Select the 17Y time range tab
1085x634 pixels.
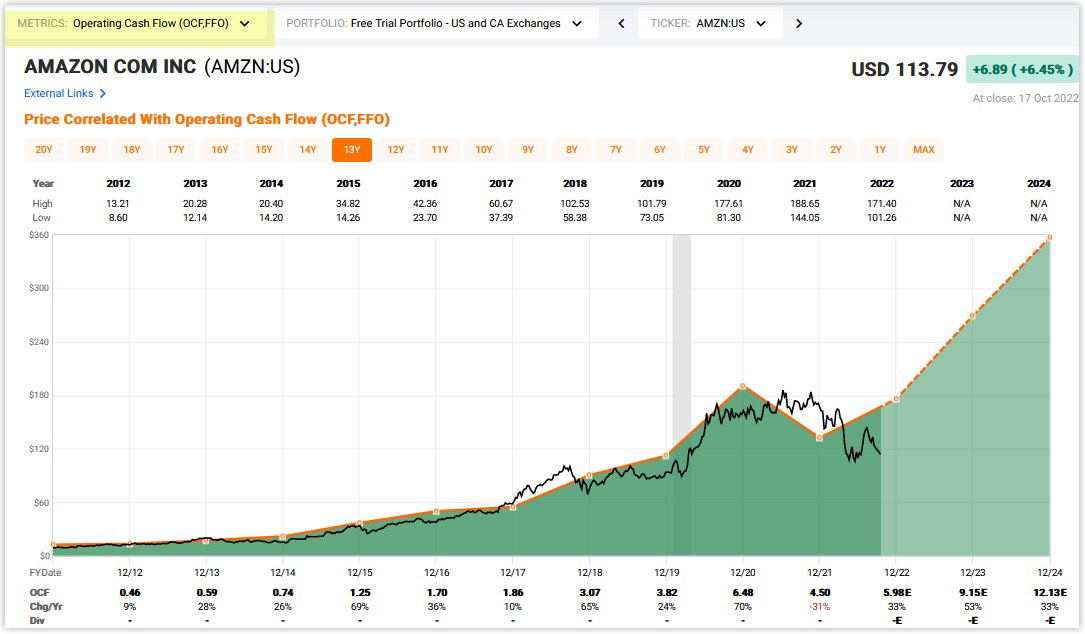pos(176,150)
